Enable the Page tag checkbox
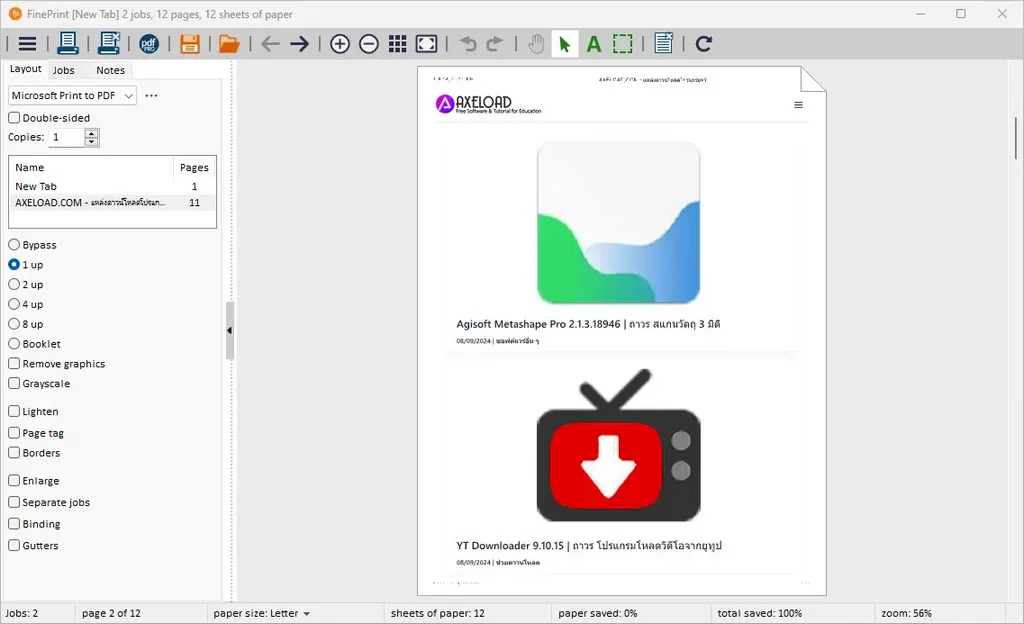The image size is (1024, 624). (x=14, y=433)
